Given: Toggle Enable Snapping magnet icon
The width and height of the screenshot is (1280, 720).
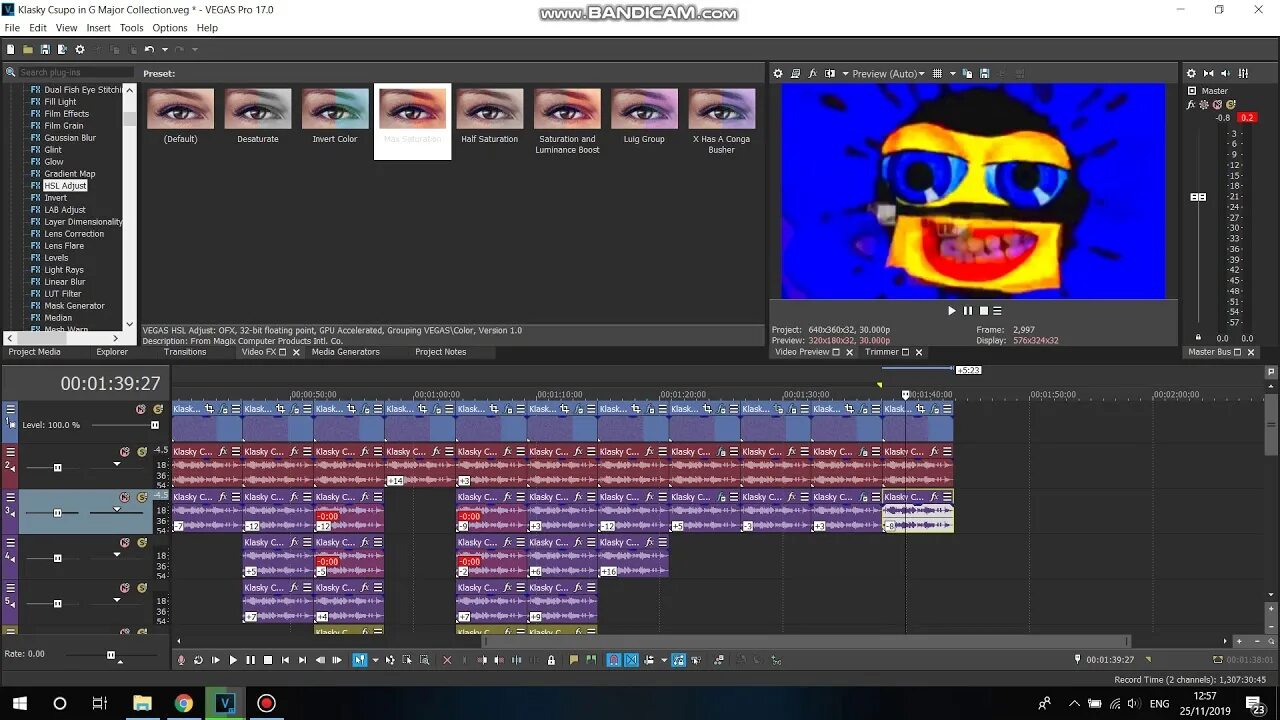Looking at the screenshot, I should pos(614,660).
